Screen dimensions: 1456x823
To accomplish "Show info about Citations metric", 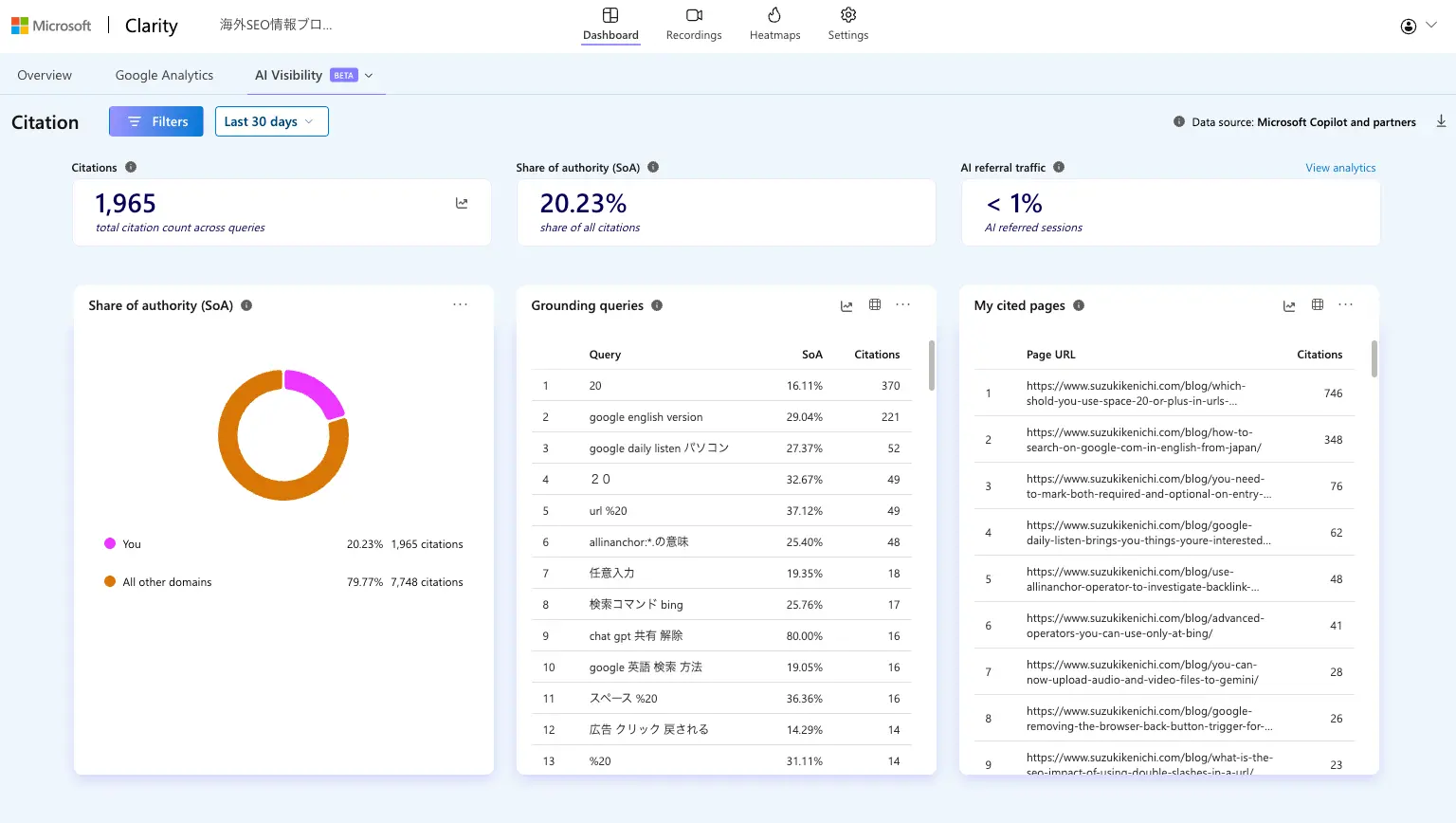I will point(131,167).
